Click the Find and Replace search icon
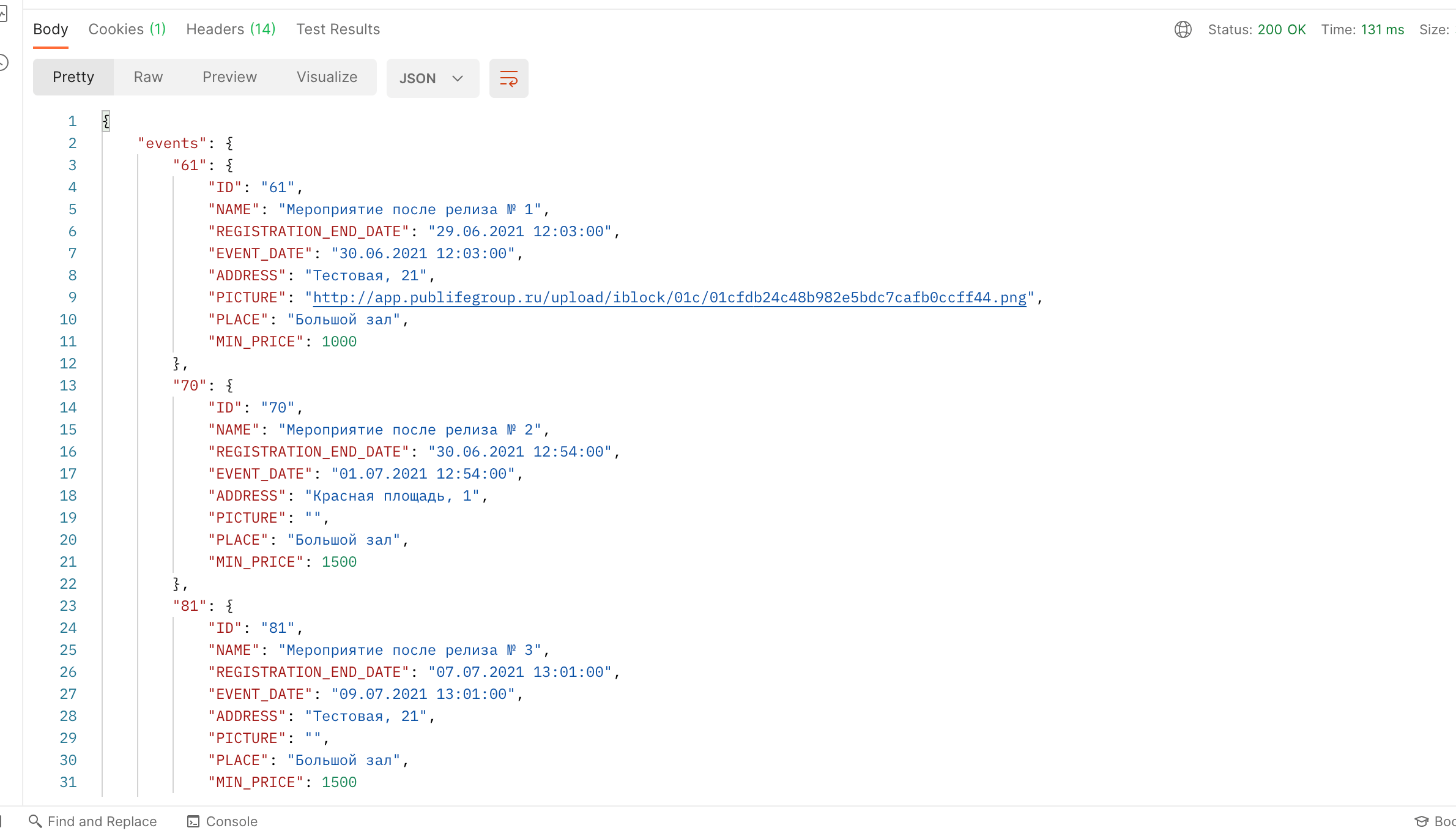 click(x=35, y=821)
